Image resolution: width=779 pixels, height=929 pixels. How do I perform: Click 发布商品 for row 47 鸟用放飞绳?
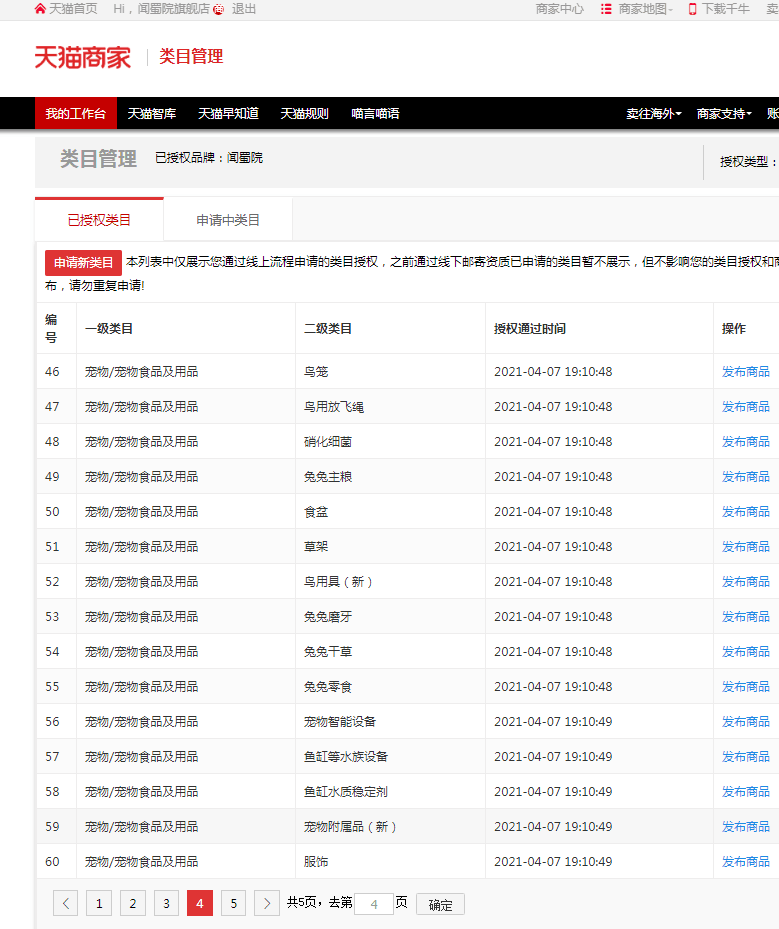pyautogui.click(x=745, y=406)
